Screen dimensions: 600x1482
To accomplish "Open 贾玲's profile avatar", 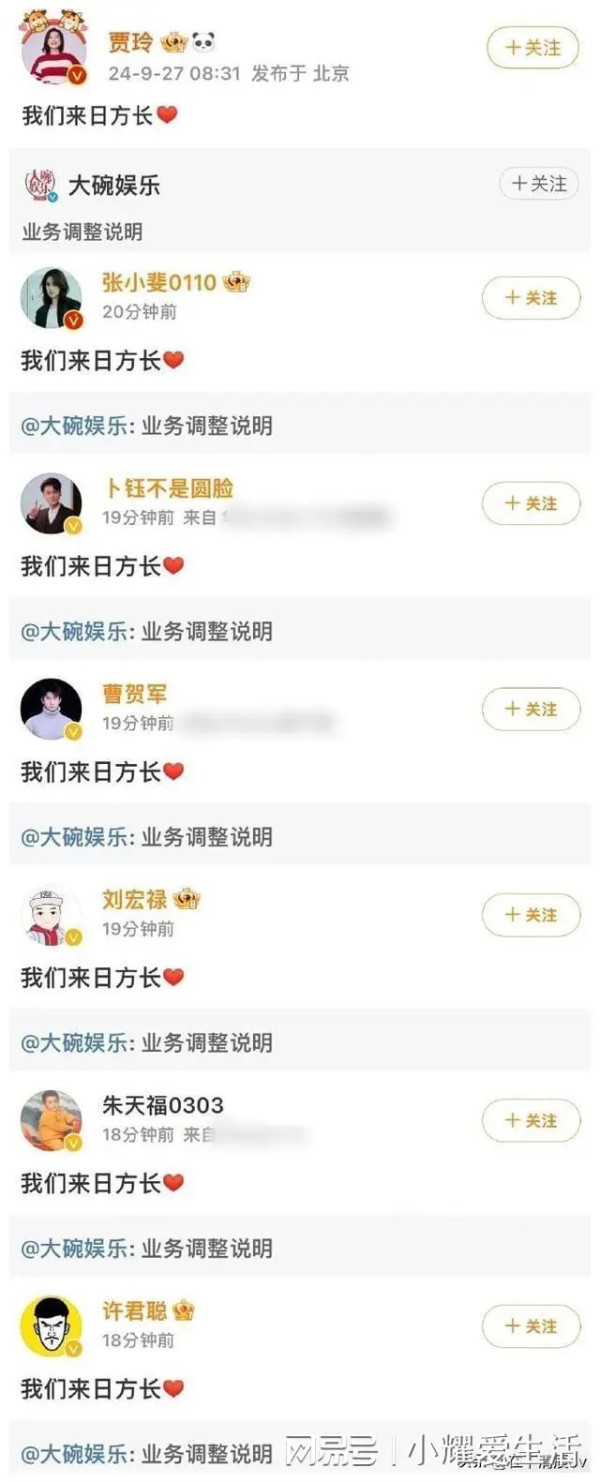I will click(53, 50).
